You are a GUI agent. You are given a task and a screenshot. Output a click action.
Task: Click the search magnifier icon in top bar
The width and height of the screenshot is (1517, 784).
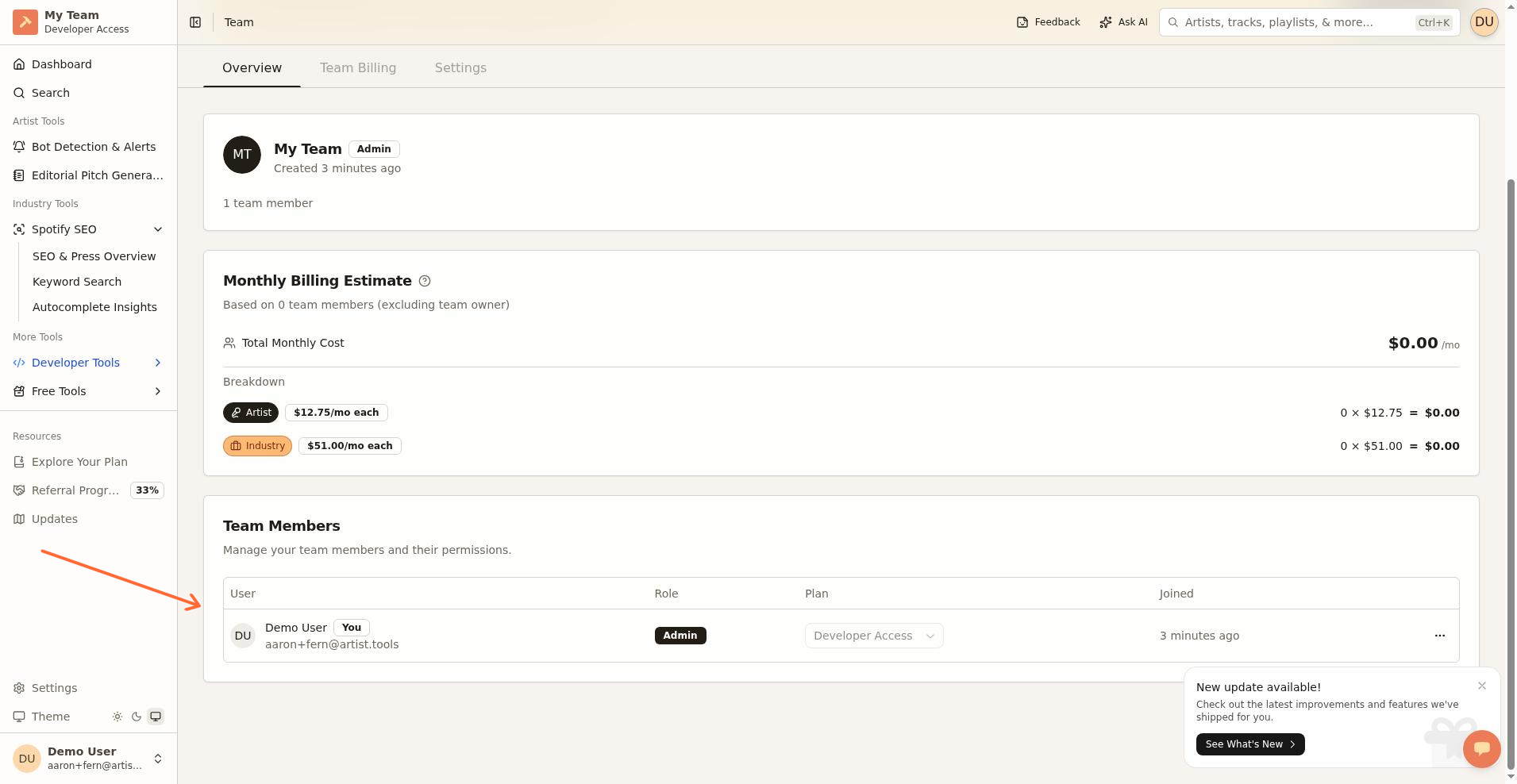1173,22
